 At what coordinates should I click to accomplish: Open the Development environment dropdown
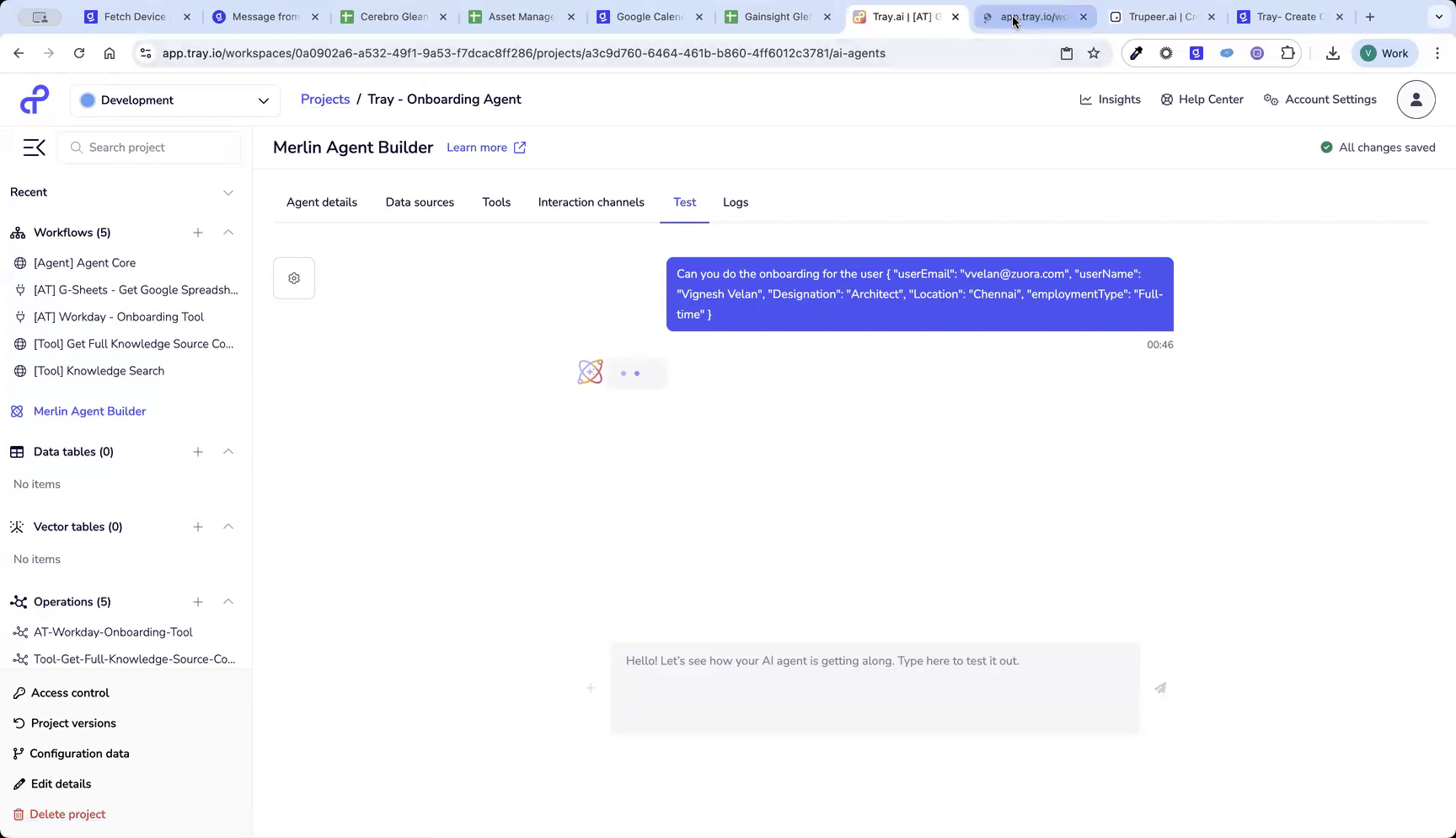(x=174, y=99)
